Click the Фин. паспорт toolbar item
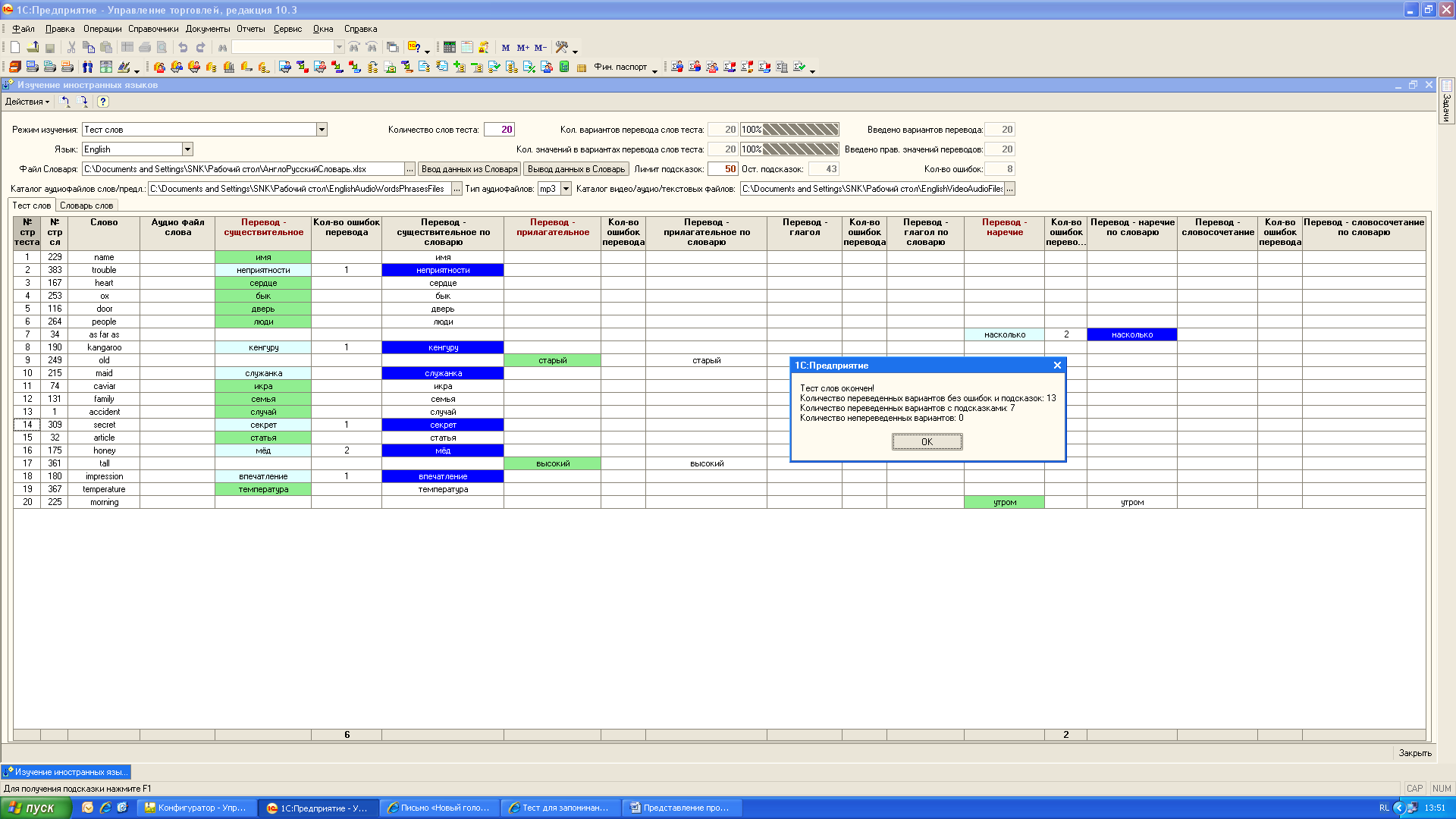 [x=620, y=67]
